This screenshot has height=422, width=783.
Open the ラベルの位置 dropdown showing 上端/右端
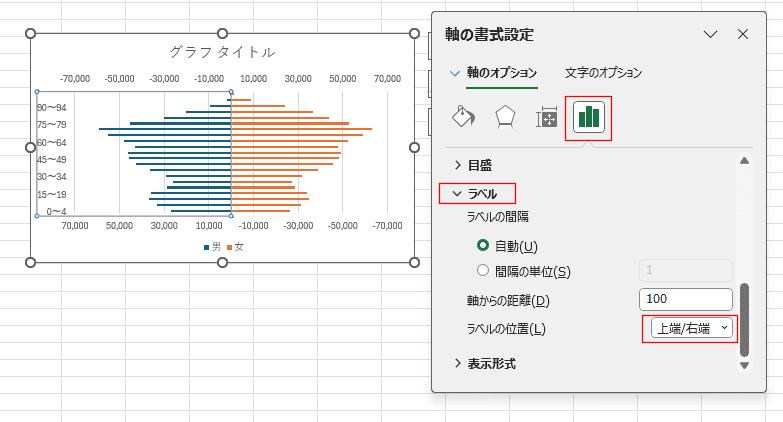point(689,328)
